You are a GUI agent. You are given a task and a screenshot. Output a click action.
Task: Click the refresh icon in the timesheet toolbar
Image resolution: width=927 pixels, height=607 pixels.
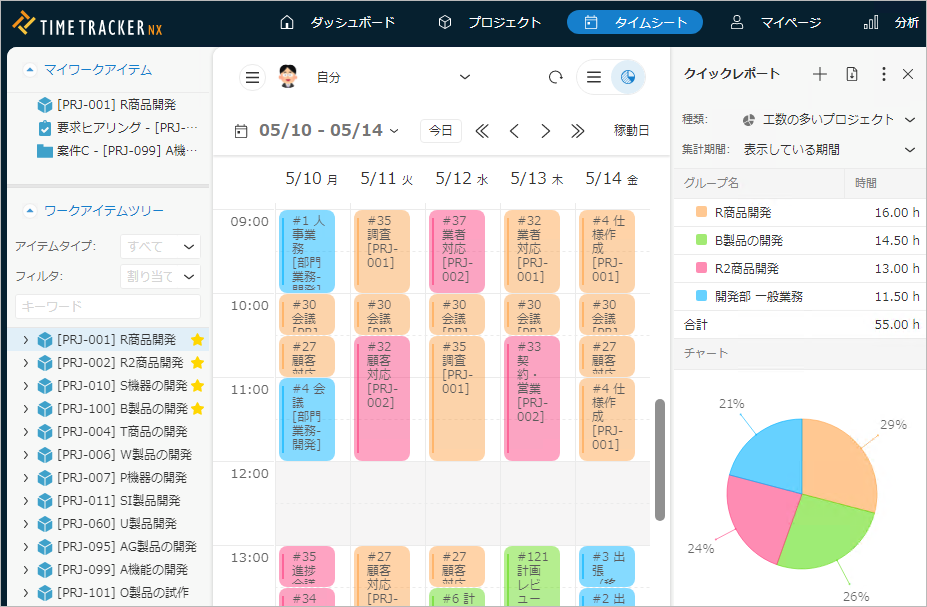point(555,77)
